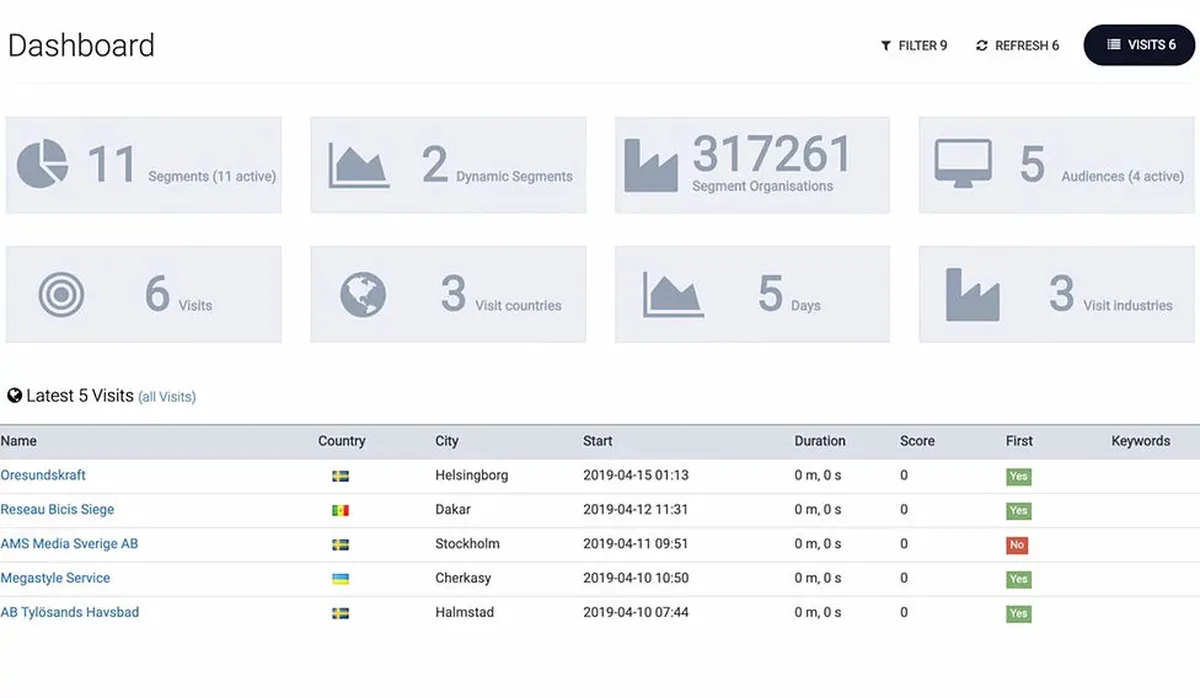
Task: Open the AMS Media Sverige AB link
Action: pos(69,544)
